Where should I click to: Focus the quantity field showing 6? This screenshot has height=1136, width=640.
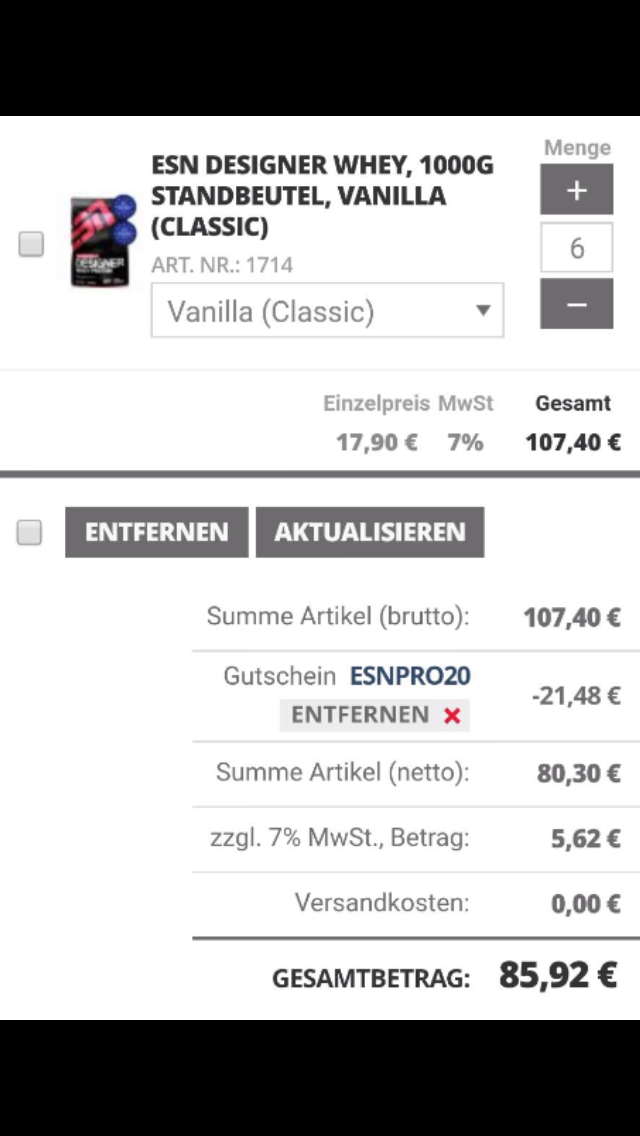tap(576, 248)
